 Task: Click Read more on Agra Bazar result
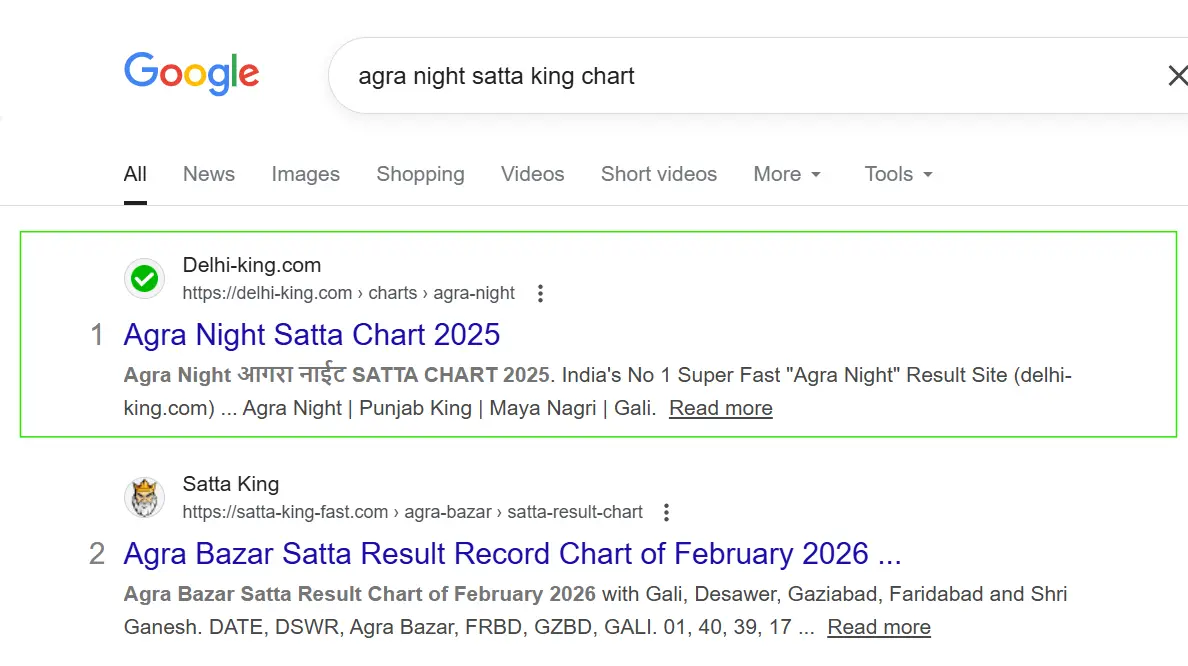pos(878,627)
